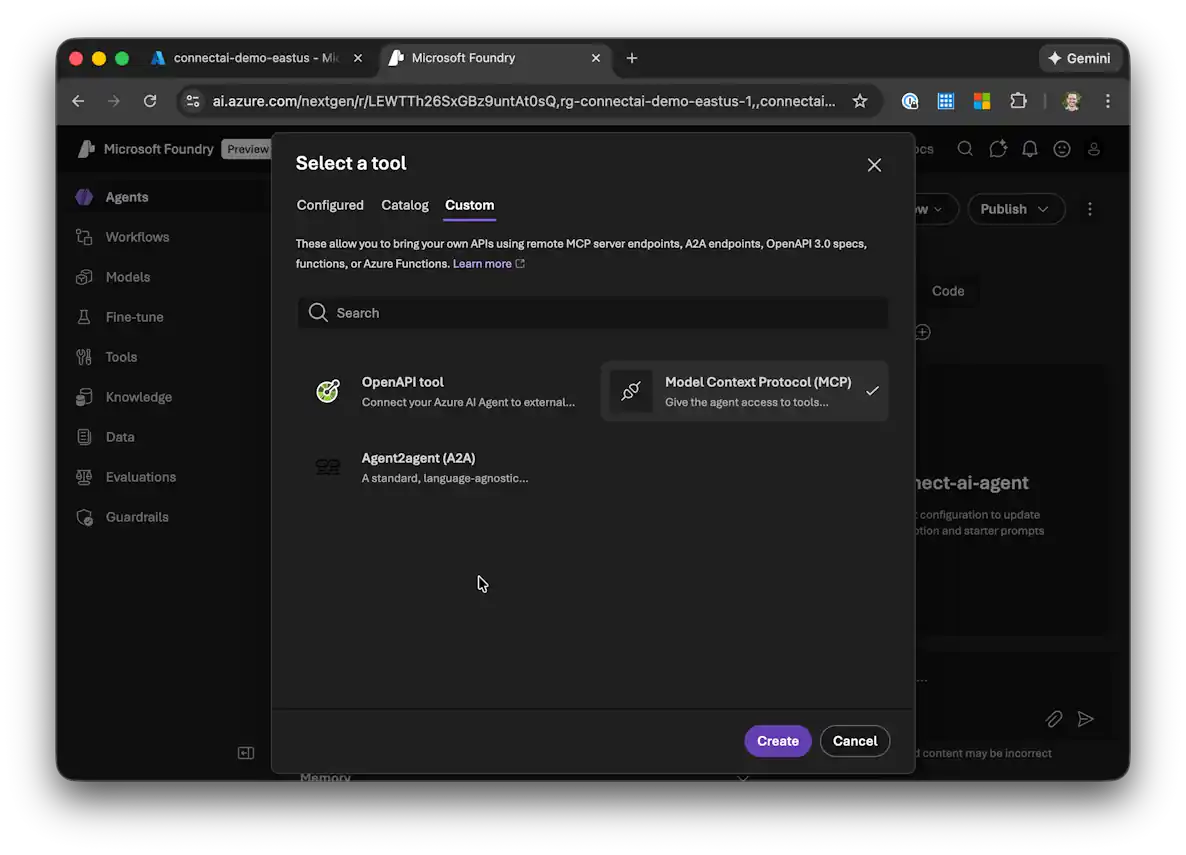The image size is (1186, 855).
Task: Select the OpenAPI tool icon
Action: click(328, 391)
